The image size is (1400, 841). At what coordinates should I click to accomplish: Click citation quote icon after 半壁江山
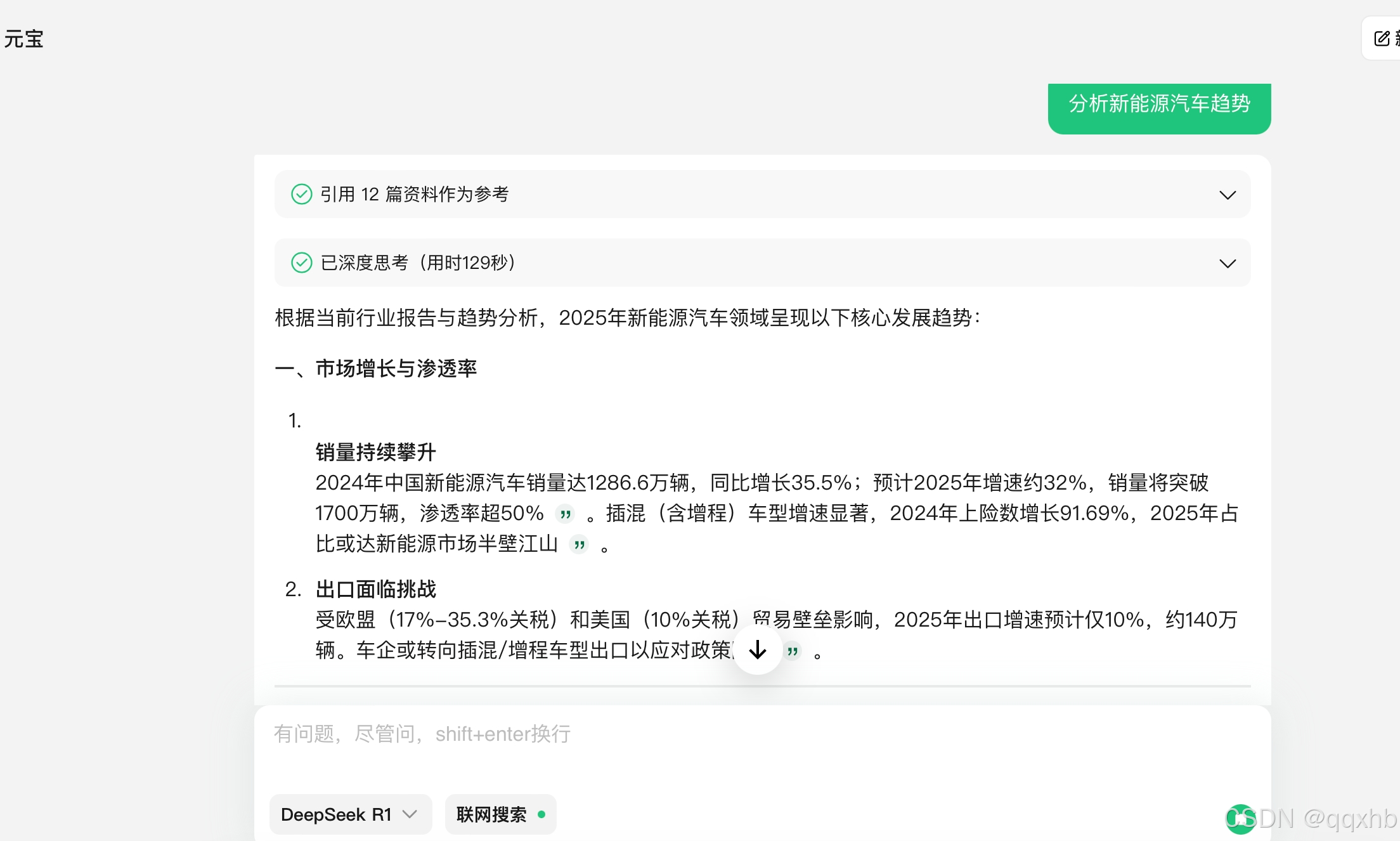579,544
